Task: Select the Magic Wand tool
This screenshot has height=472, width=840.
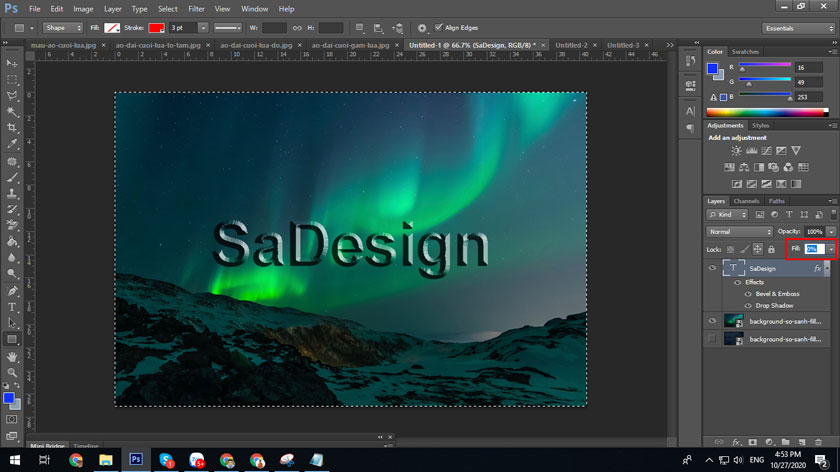Action: 12,112
